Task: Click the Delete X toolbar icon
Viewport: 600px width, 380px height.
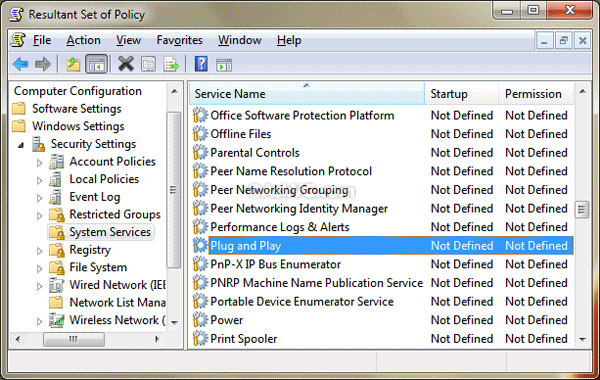Action: [x=126, y=64]
